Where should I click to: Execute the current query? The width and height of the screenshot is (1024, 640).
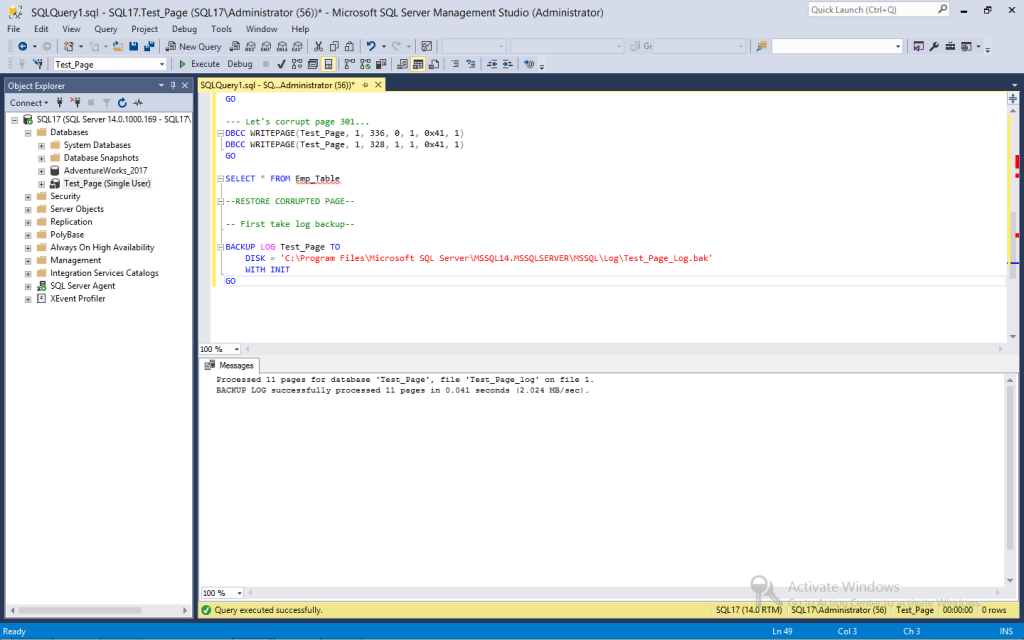pyautogui.click(x=200, y=63)
